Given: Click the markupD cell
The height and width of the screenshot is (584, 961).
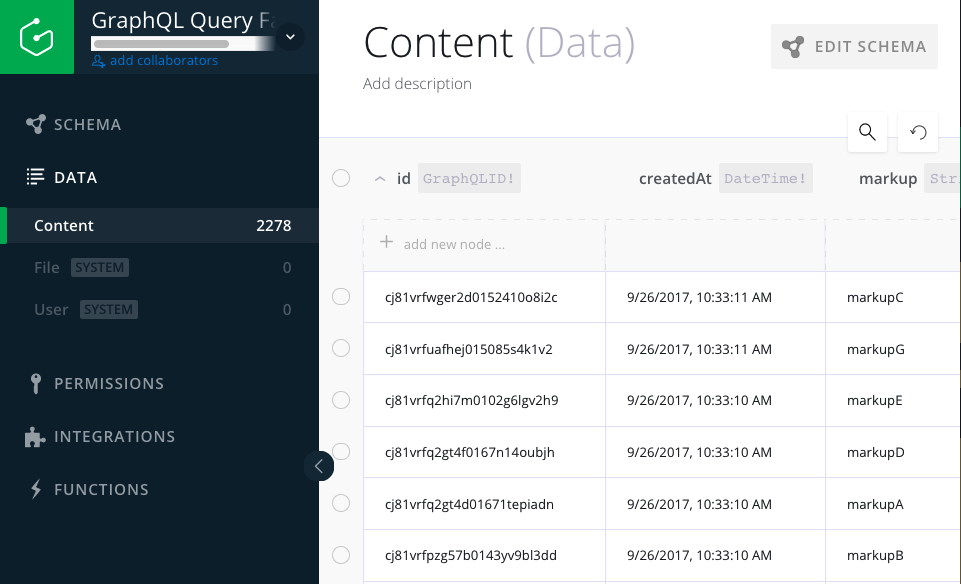Looking at the screenshot, I should [x=894, y=452].
